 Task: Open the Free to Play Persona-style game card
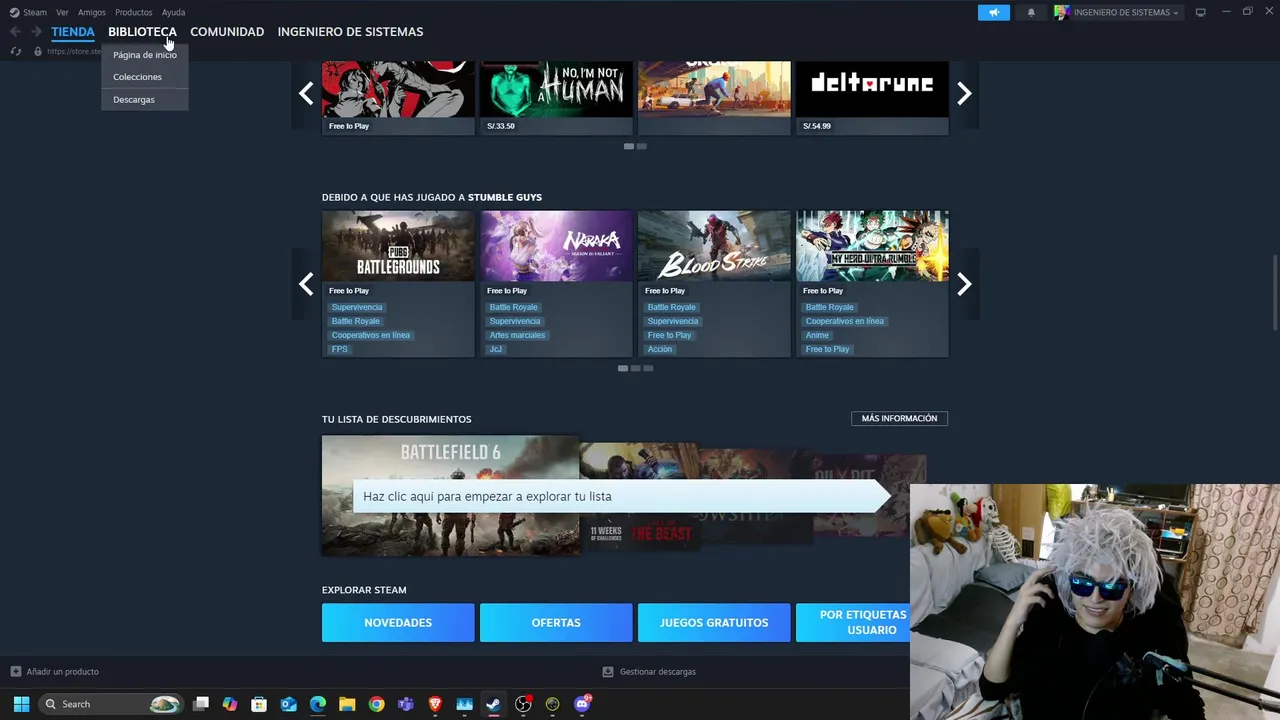coord(398,97)
